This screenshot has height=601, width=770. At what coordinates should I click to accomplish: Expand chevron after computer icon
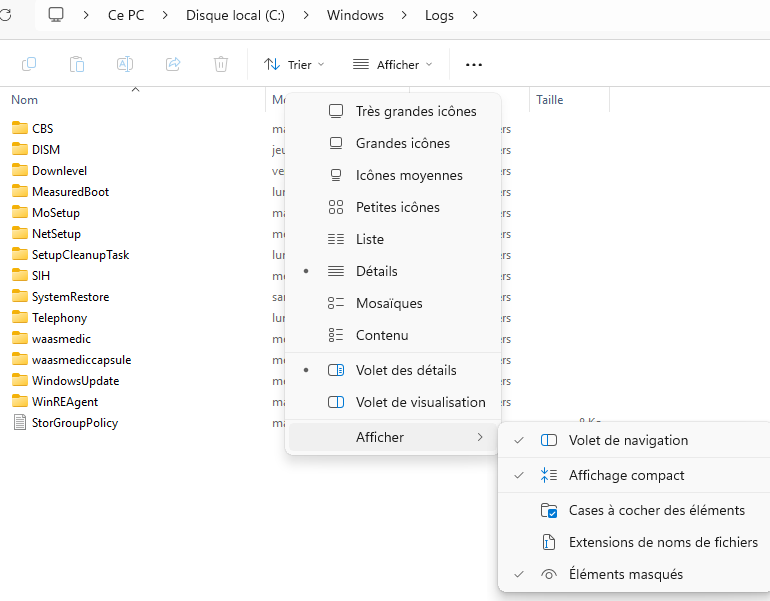86,15
